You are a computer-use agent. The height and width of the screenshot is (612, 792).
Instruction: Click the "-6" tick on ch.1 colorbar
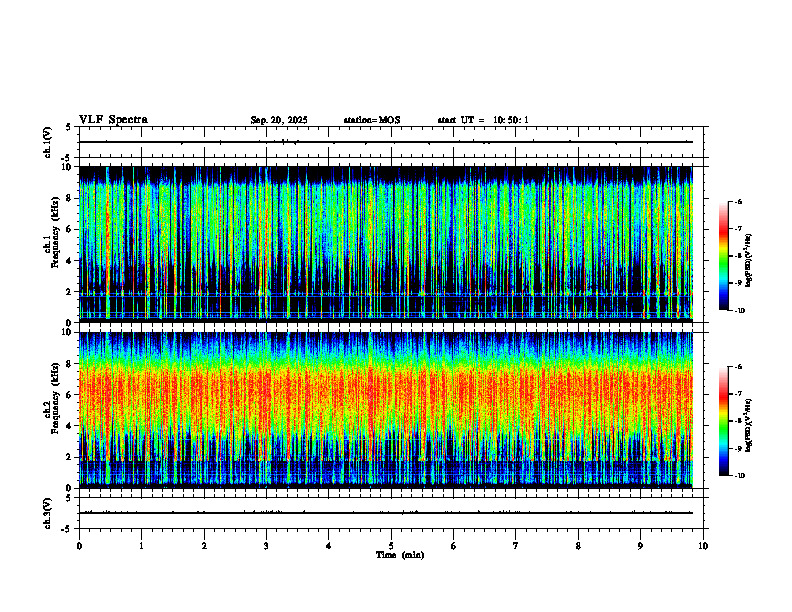[x=738, y=201]
